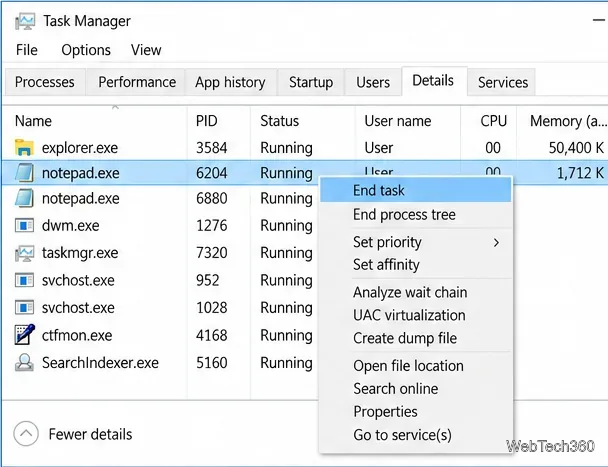Choose Open file location
Viewport: 608px width, 467px height.
coord(416,366)
